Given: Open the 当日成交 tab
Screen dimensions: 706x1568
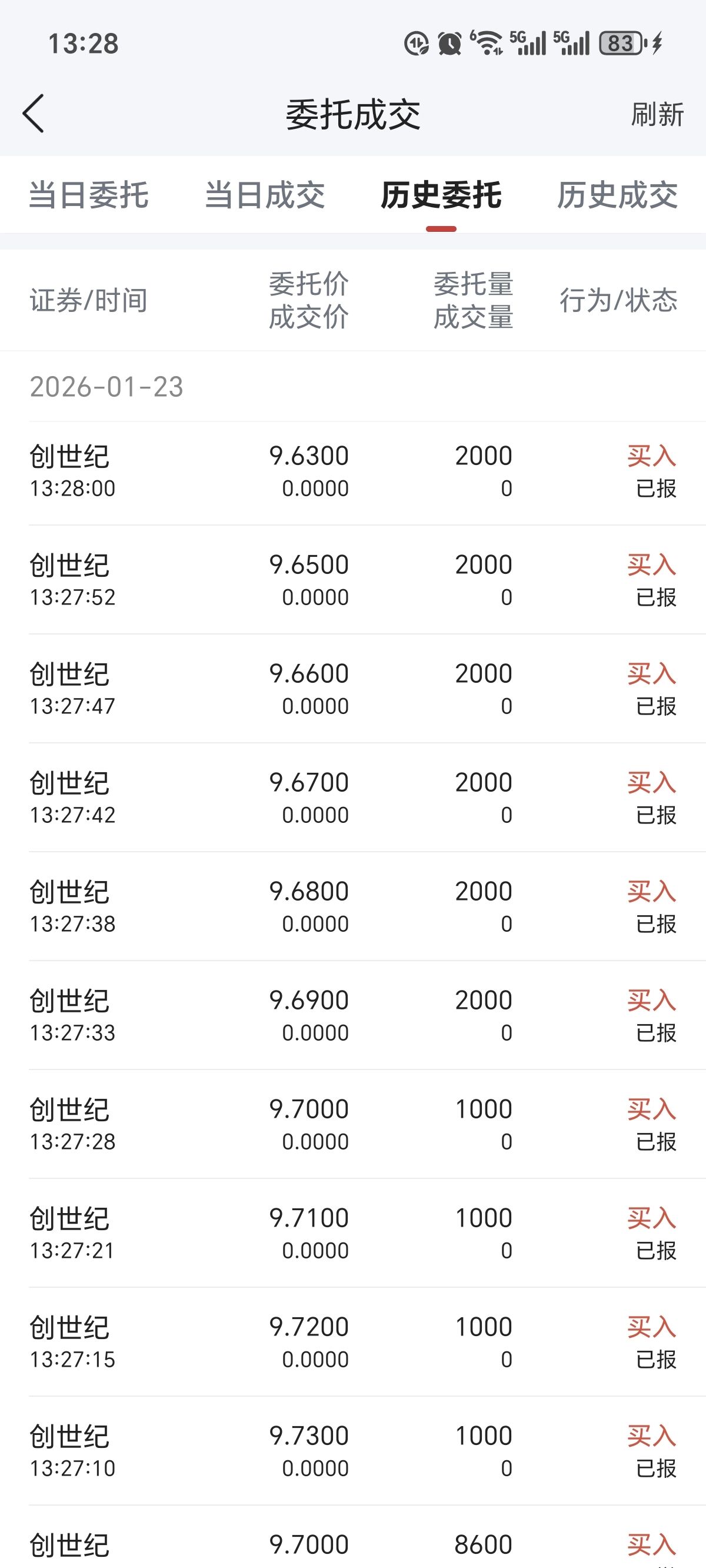Looking at the screenshot, I should (x=265, y=195).
